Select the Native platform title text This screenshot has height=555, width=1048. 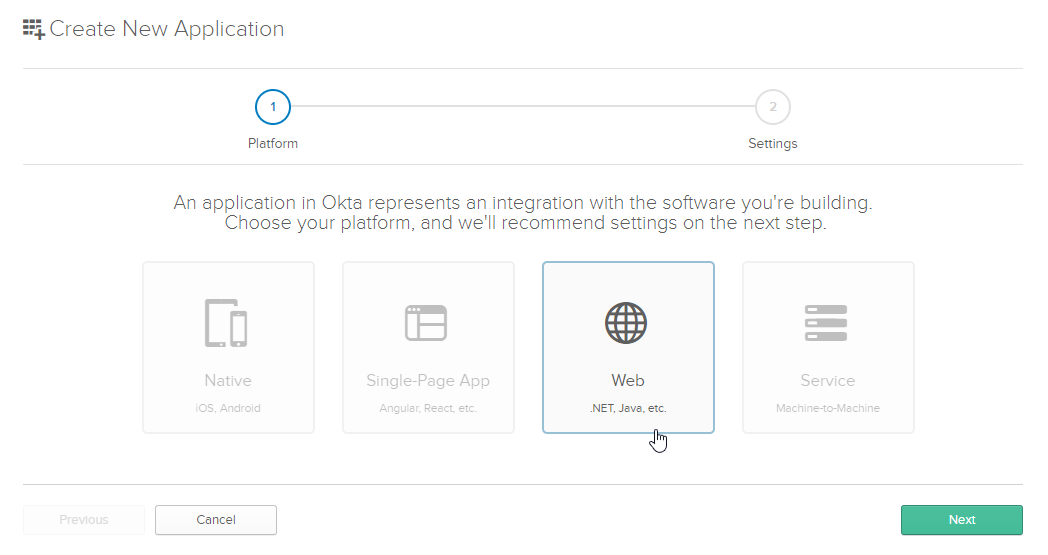pyautogui.click(x=228, y=381)
